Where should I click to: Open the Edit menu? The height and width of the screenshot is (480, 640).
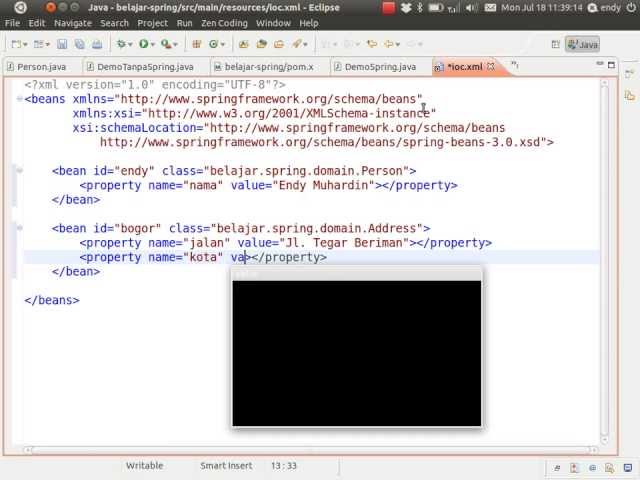[37, 23]
